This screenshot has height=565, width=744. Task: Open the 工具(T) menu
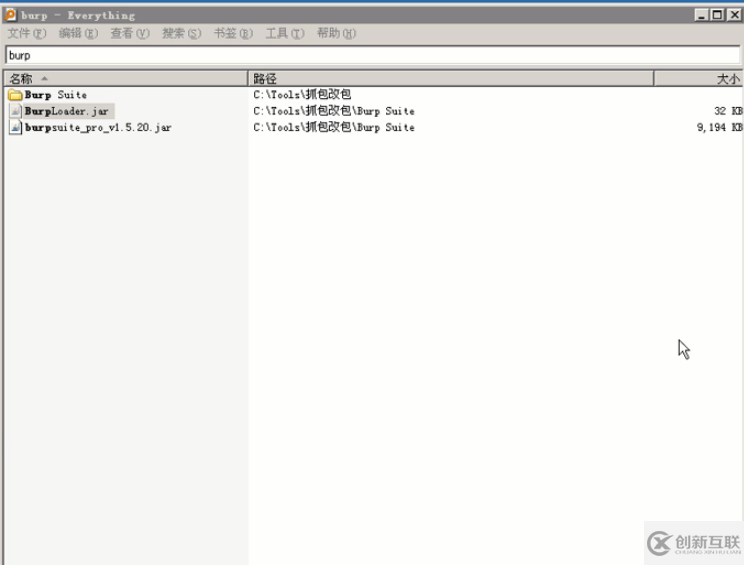pyautogui.click(x=285, y=33)
